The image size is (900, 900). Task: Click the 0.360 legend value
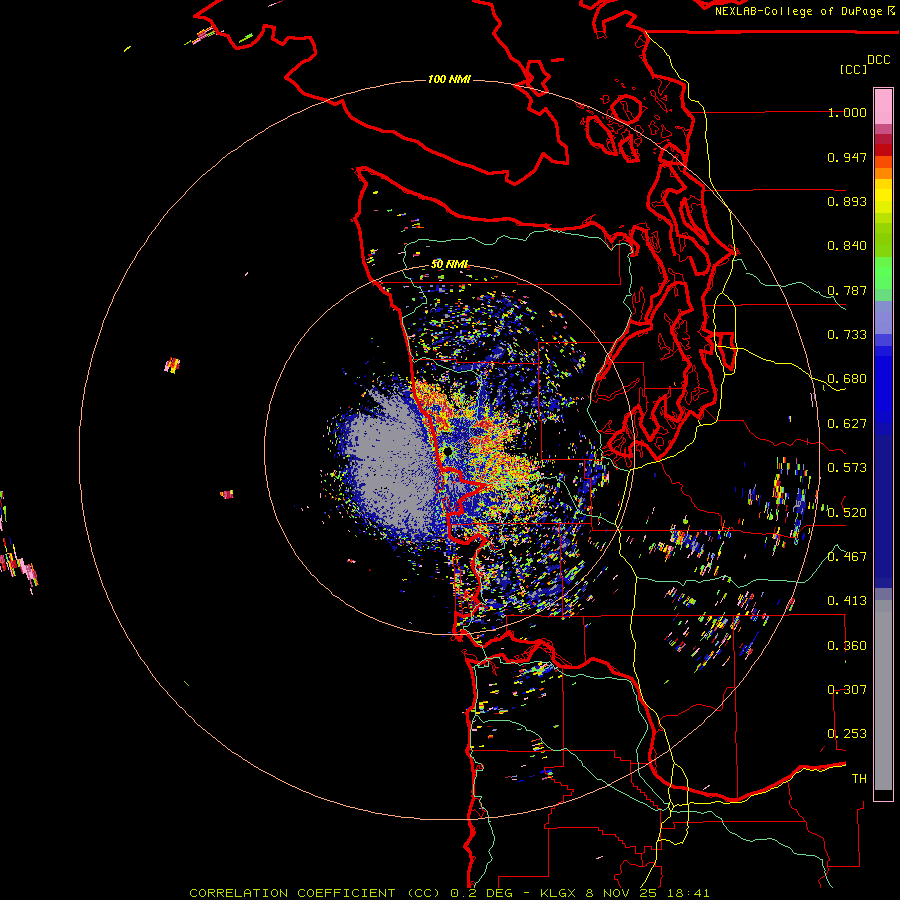(847, 646)
